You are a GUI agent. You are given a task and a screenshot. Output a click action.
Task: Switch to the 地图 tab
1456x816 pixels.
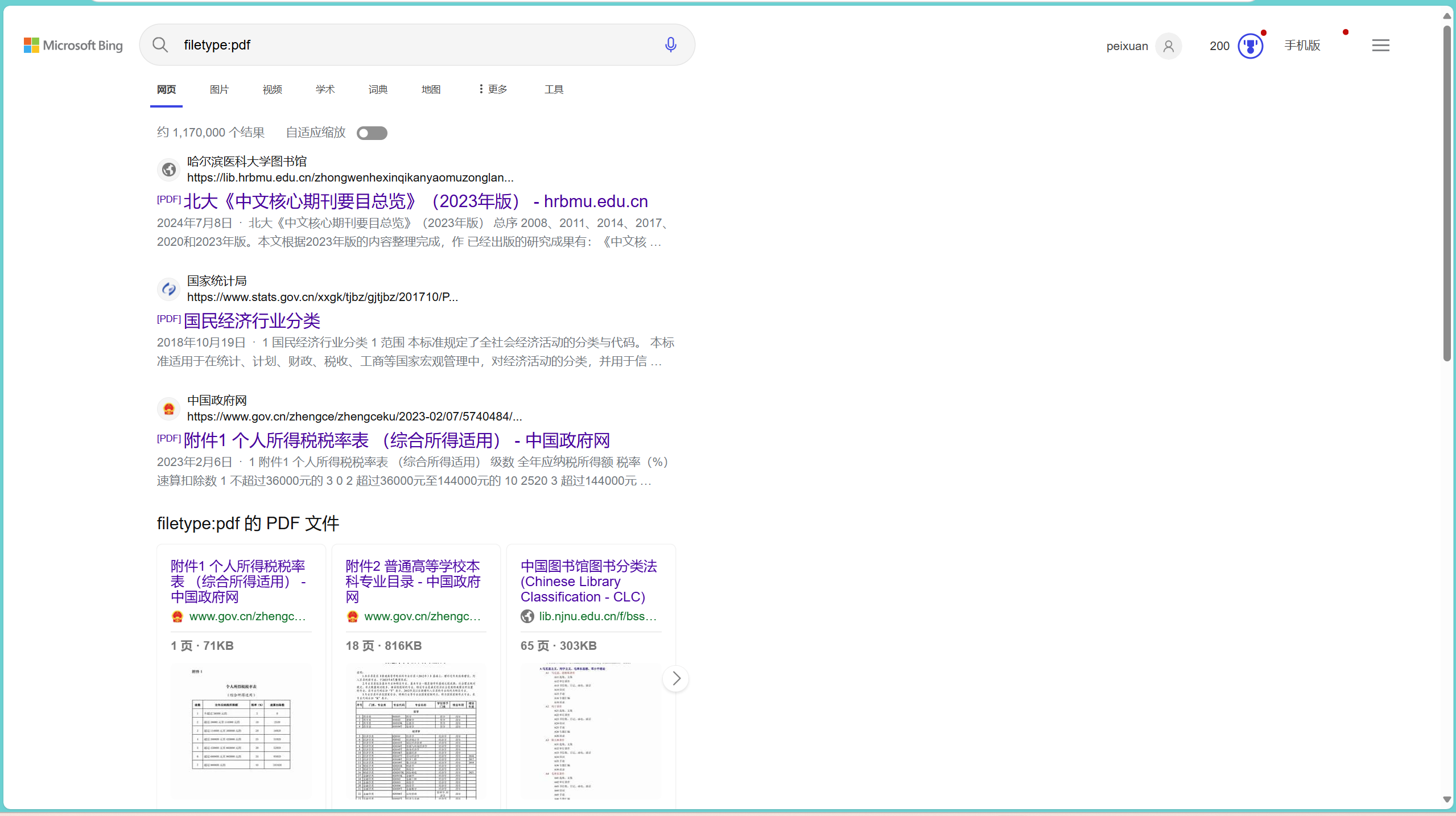click(431, 89)
